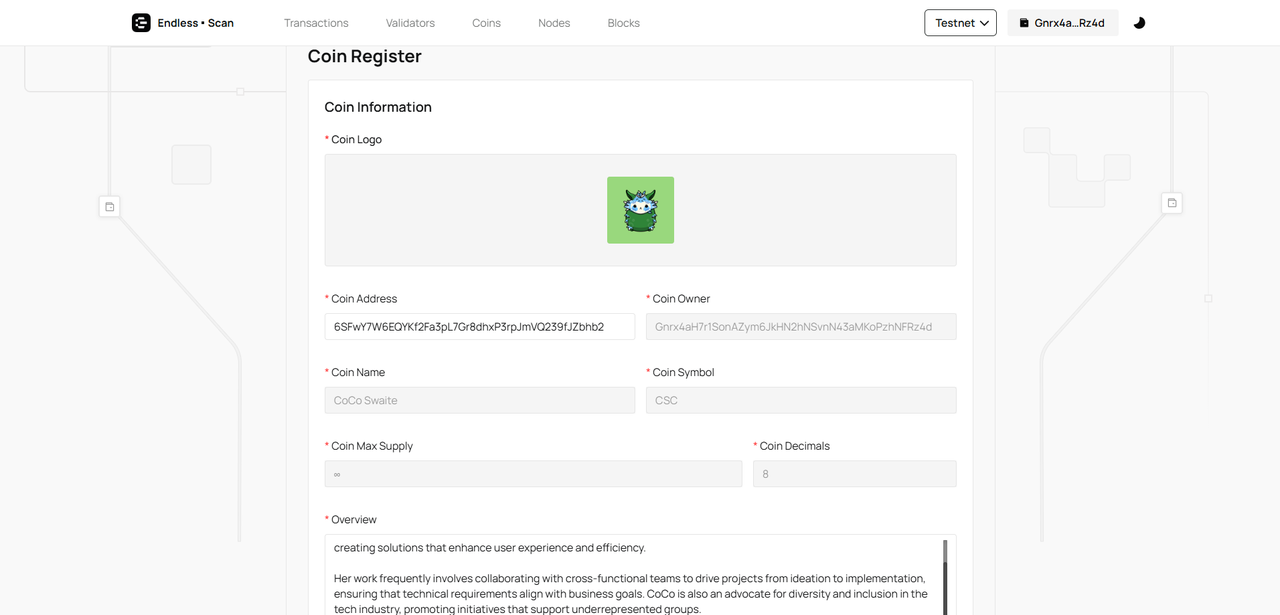Click the wallet icon beside Gnrx4a...Rz4d

pos(1024,23)
